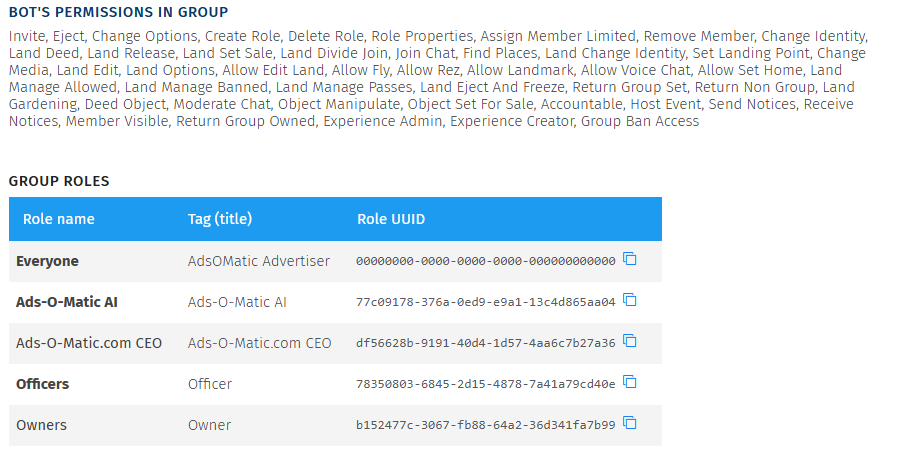Image resolution: width=900 pixels, height=463 pixels.
Task: Click the Group Roles heading
Action: [x=59, y=181]
